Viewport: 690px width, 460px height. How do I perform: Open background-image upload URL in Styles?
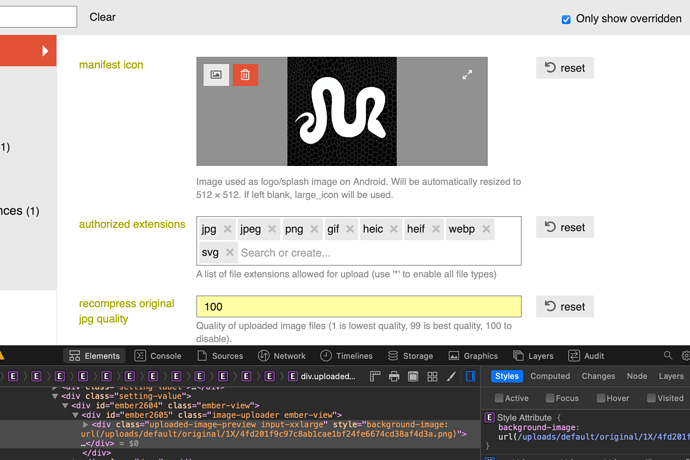click(x=603, y=437)
